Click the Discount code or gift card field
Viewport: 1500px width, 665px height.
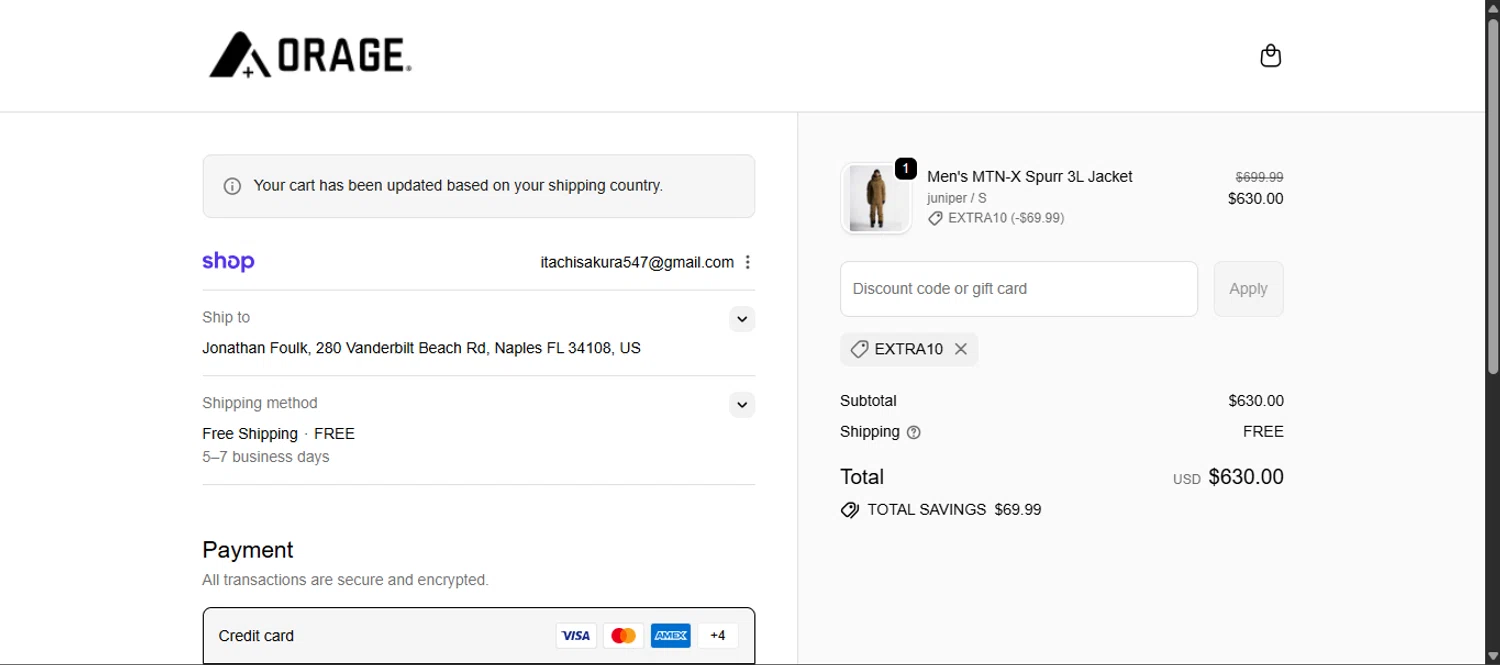point(1019,289)
